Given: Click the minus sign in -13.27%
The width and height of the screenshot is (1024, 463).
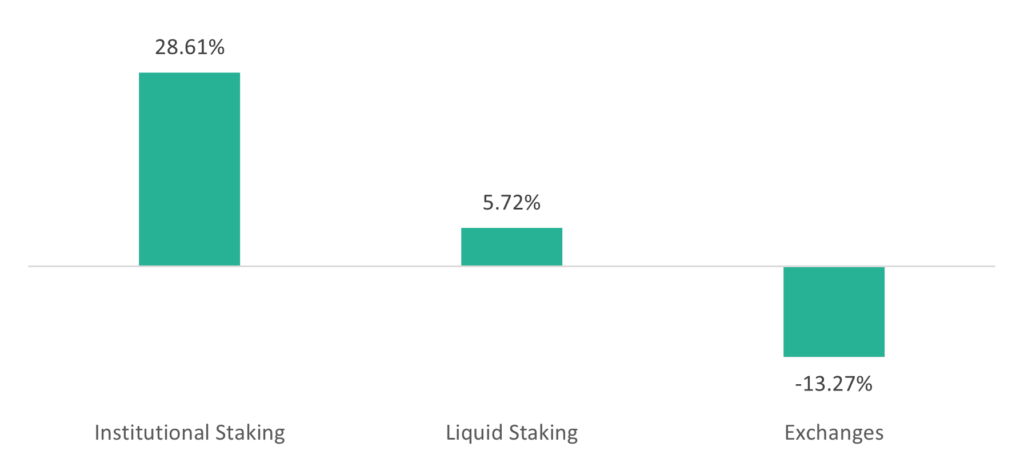Looking at the screenshot, I should (799, 385).
